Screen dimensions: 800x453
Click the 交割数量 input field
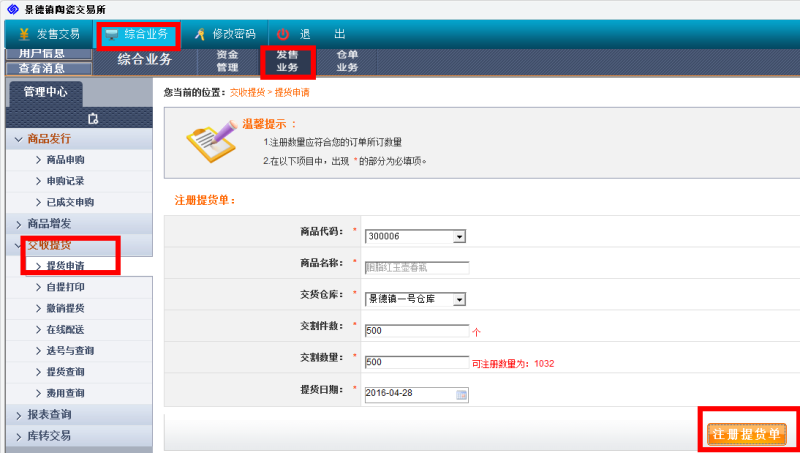416,362
